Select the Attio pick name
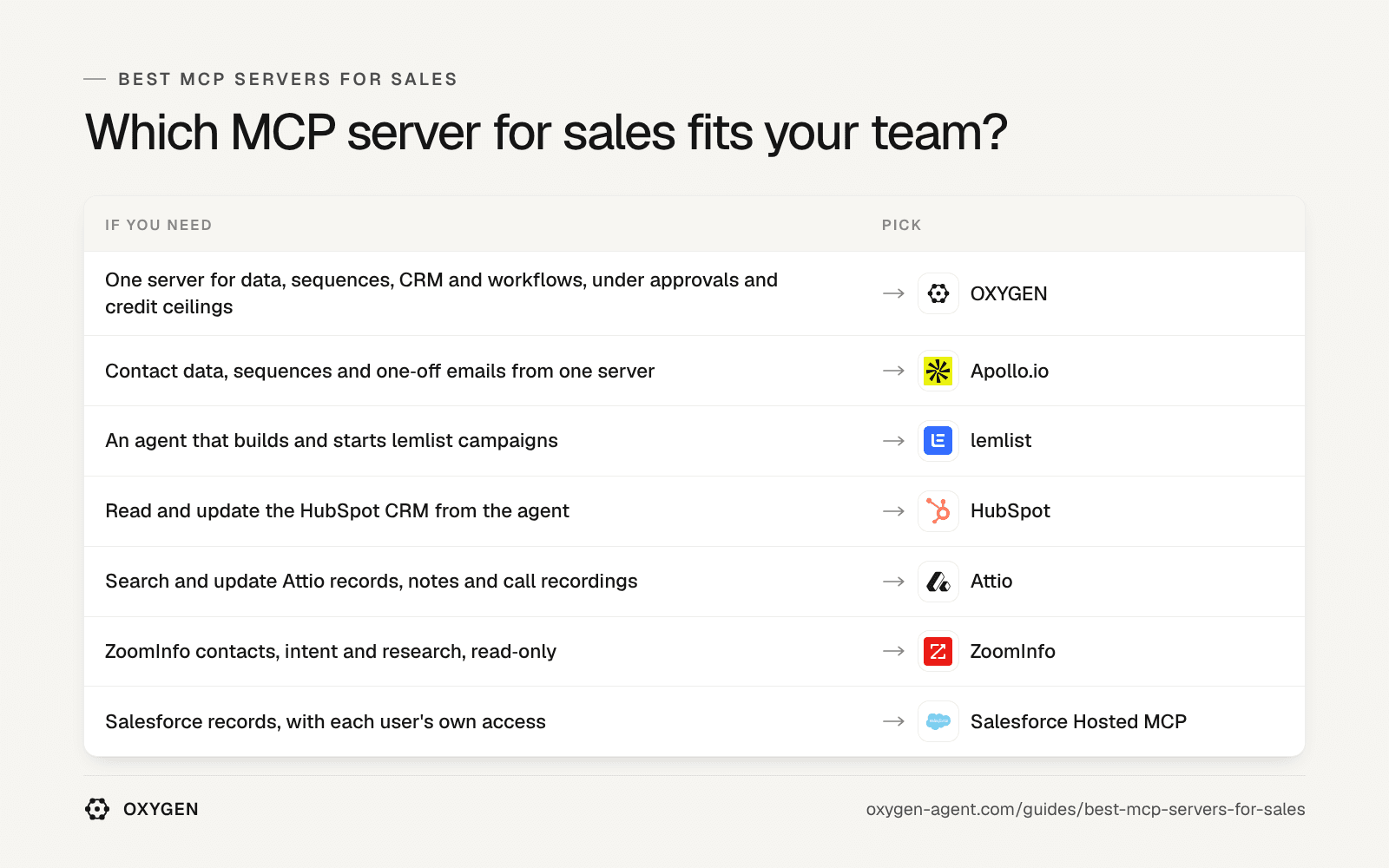The width and height of the screenshot is (1389, 868). tap(991, 582)
